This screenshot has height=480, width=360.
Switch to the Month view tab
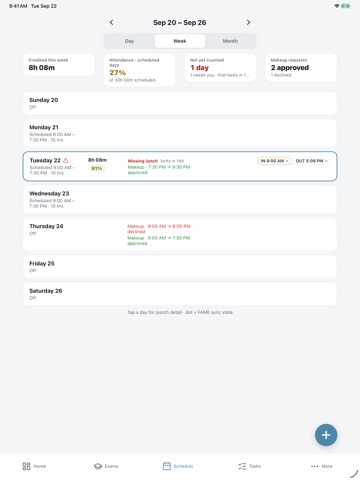tap(230, 41)
